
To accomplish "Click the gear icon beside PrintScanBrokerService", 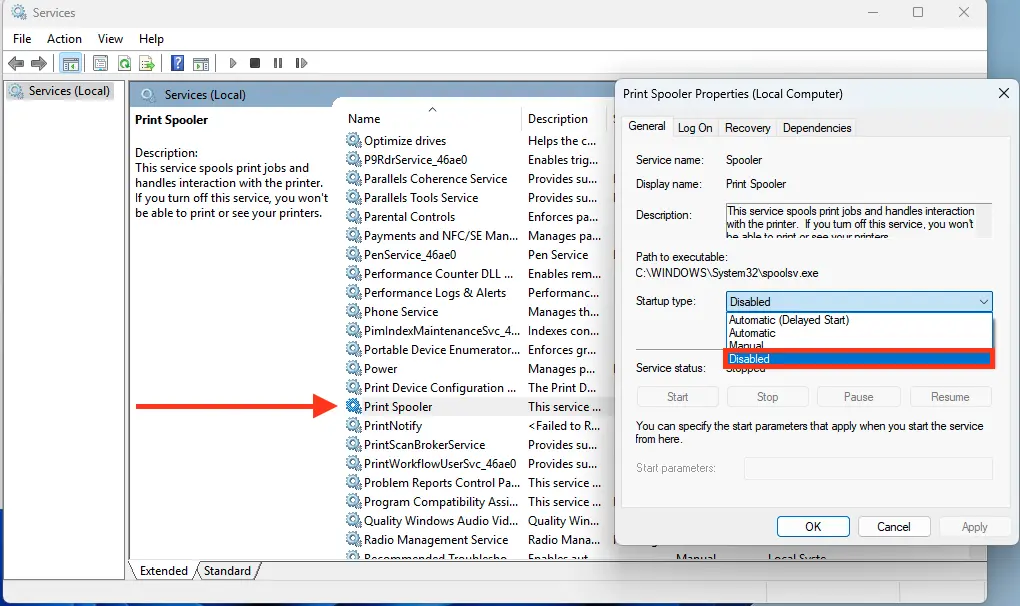I will coord(353,445).
